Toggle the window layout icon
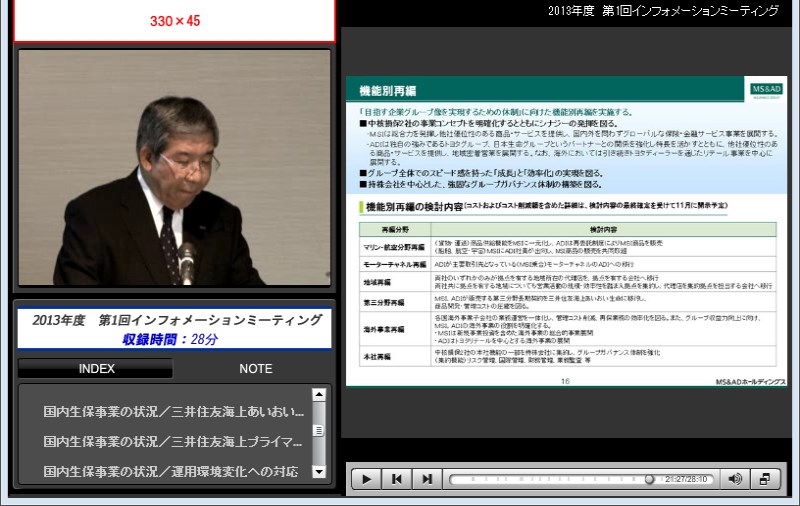 (765, 479)
